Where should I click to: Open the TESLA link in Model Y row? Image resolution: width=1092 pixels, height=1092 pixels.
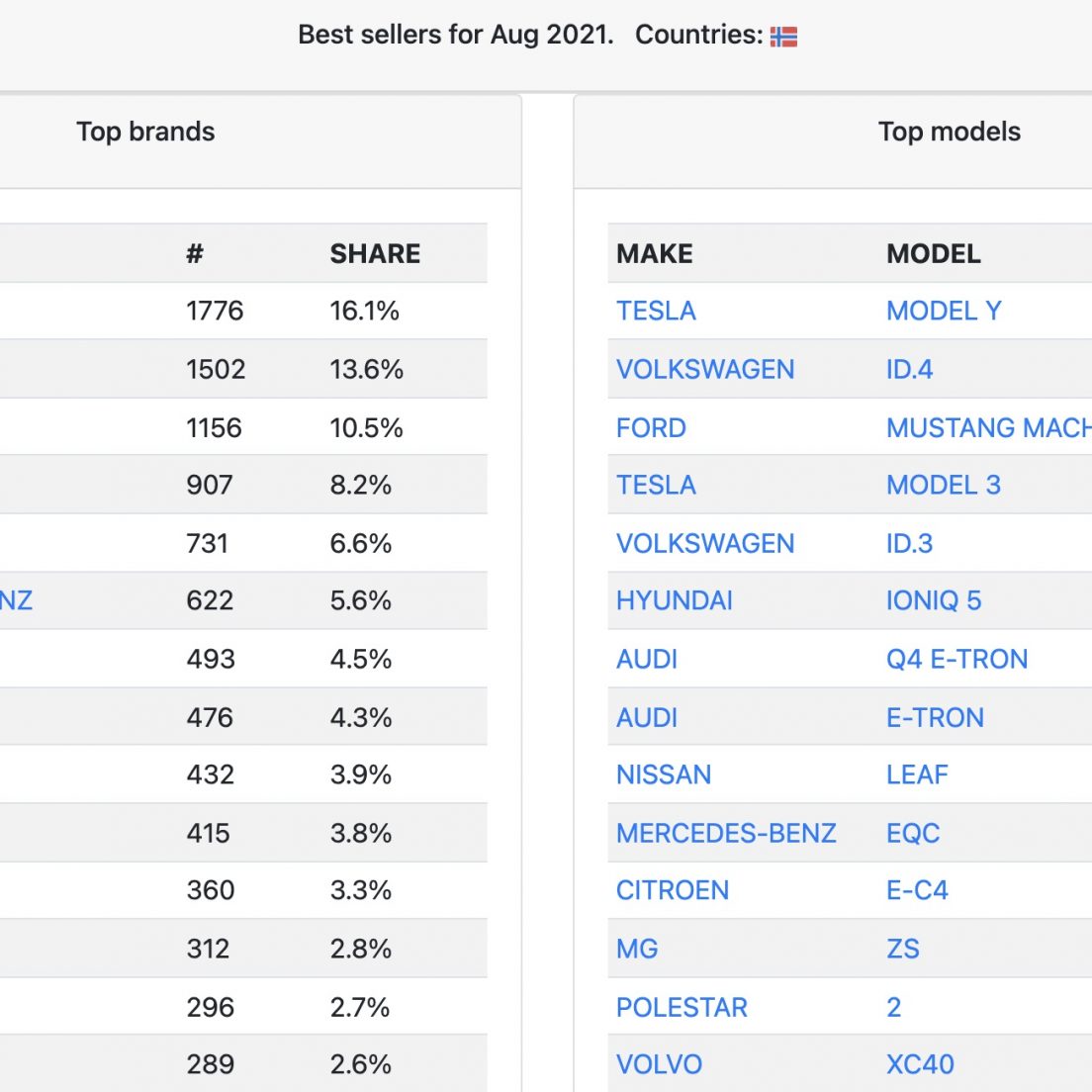[656, 311]
